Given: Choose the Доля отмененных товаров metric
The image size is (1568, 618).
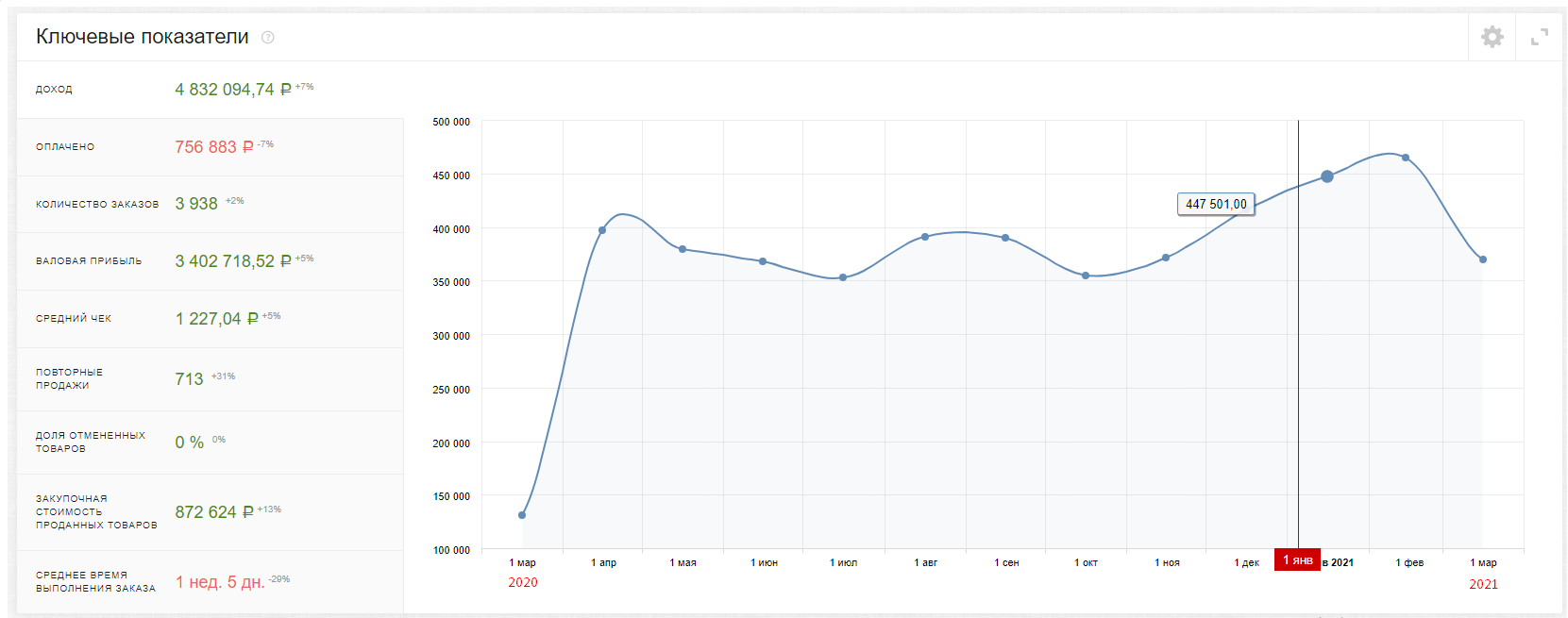Looking at the screenshot, I should [x=210, y=442].
